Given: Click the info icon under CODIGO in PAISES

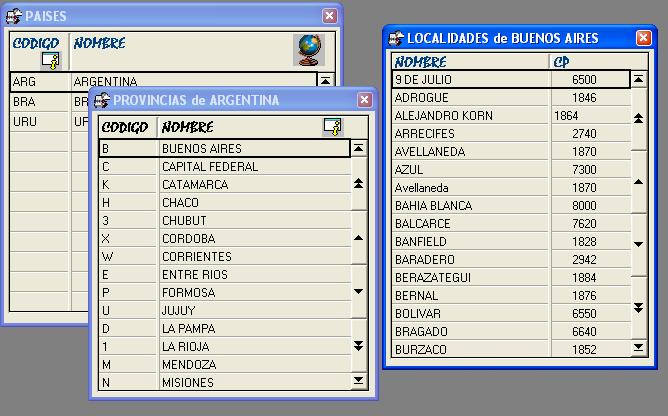Looking at the screenshot, I should pyautogui.click(x=51, y=61).
